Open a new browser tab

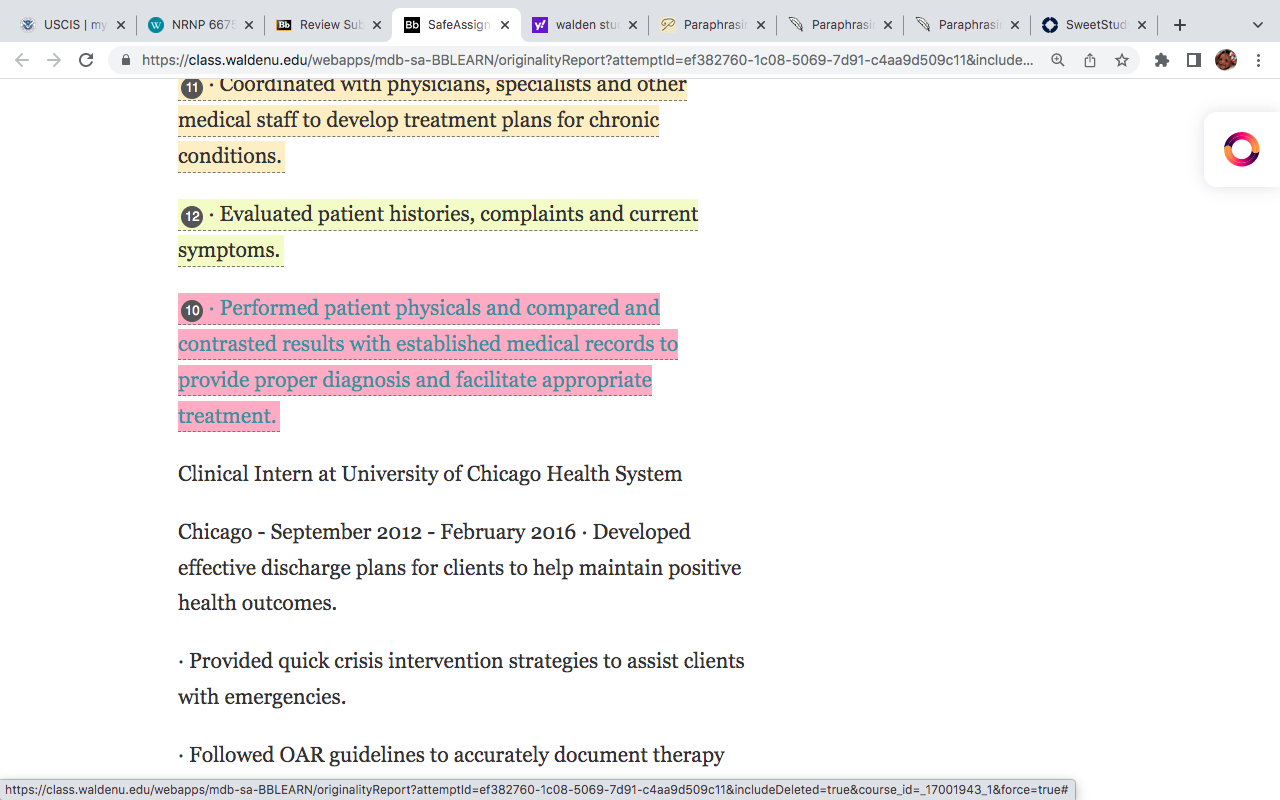coord(1180,25)
